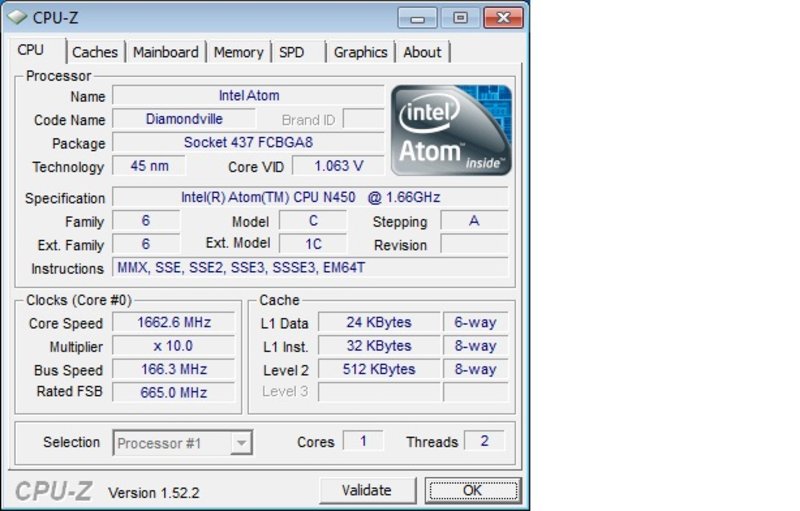Select the CPU tab
The height and width of the screenshot is (511, 800).
(x=31, y=50)
